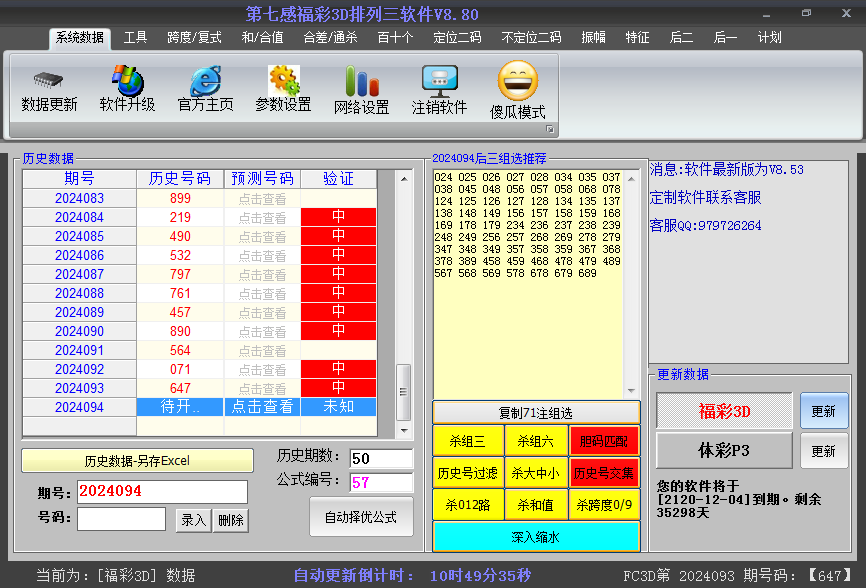This screenshot has width=866, height=588.
Task: Click the 预测号码 column header
Action: [262, 179]
